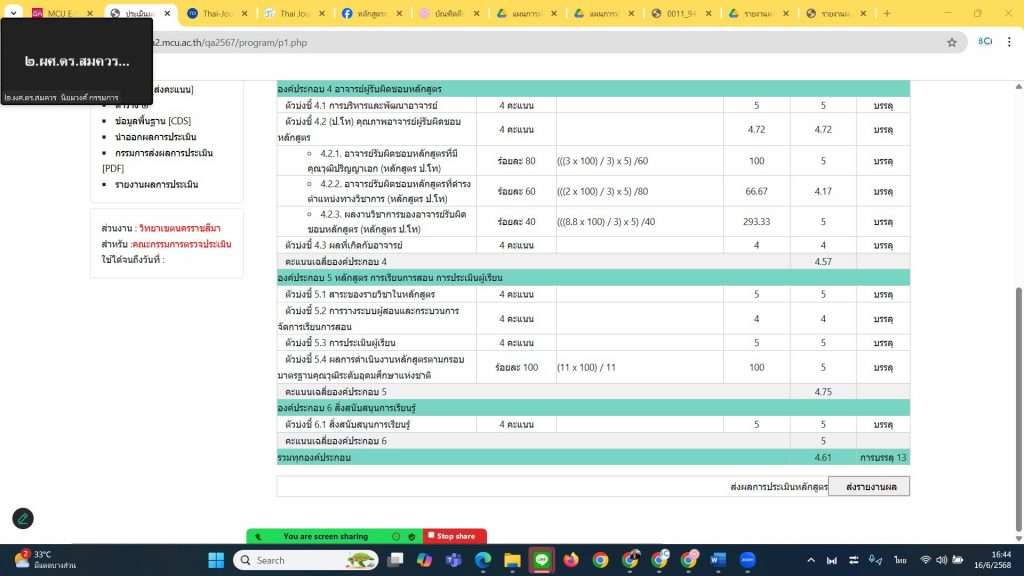Bookmark this page with the star icon
1024x576 pixels.
[952, 42]
